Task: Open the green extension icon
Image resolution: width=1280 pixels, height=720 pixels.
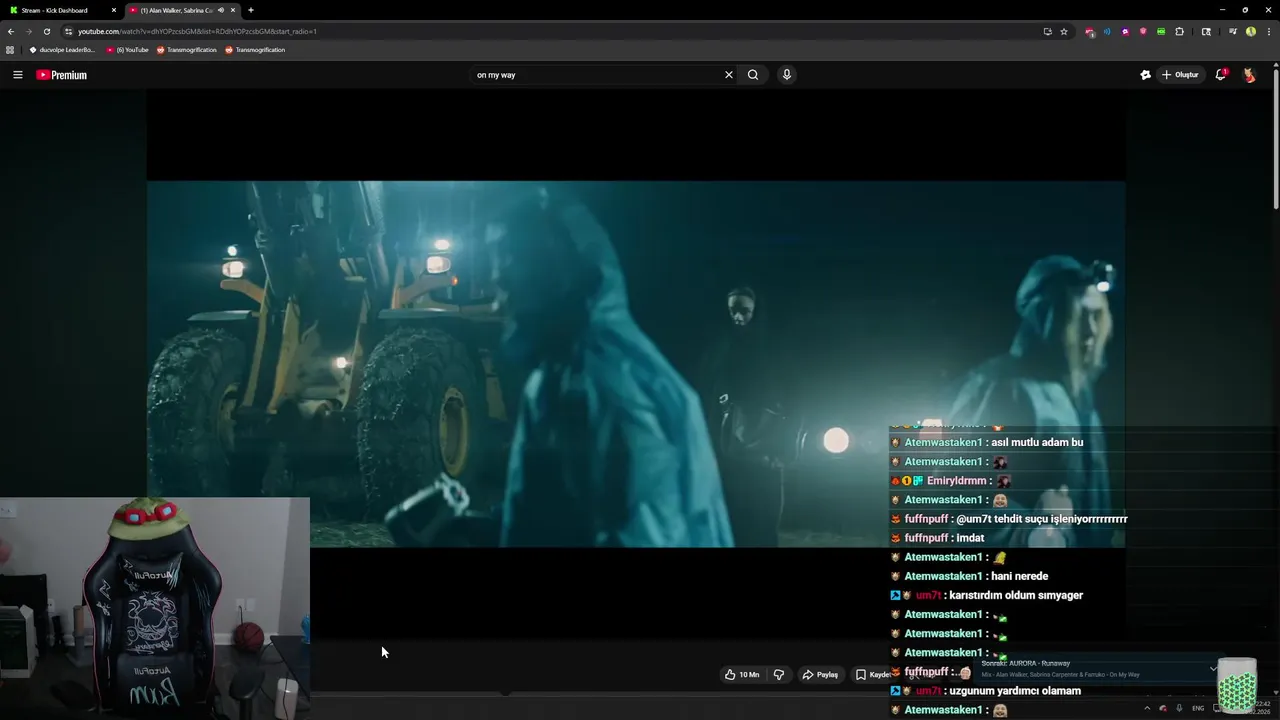Action: 1161,31
